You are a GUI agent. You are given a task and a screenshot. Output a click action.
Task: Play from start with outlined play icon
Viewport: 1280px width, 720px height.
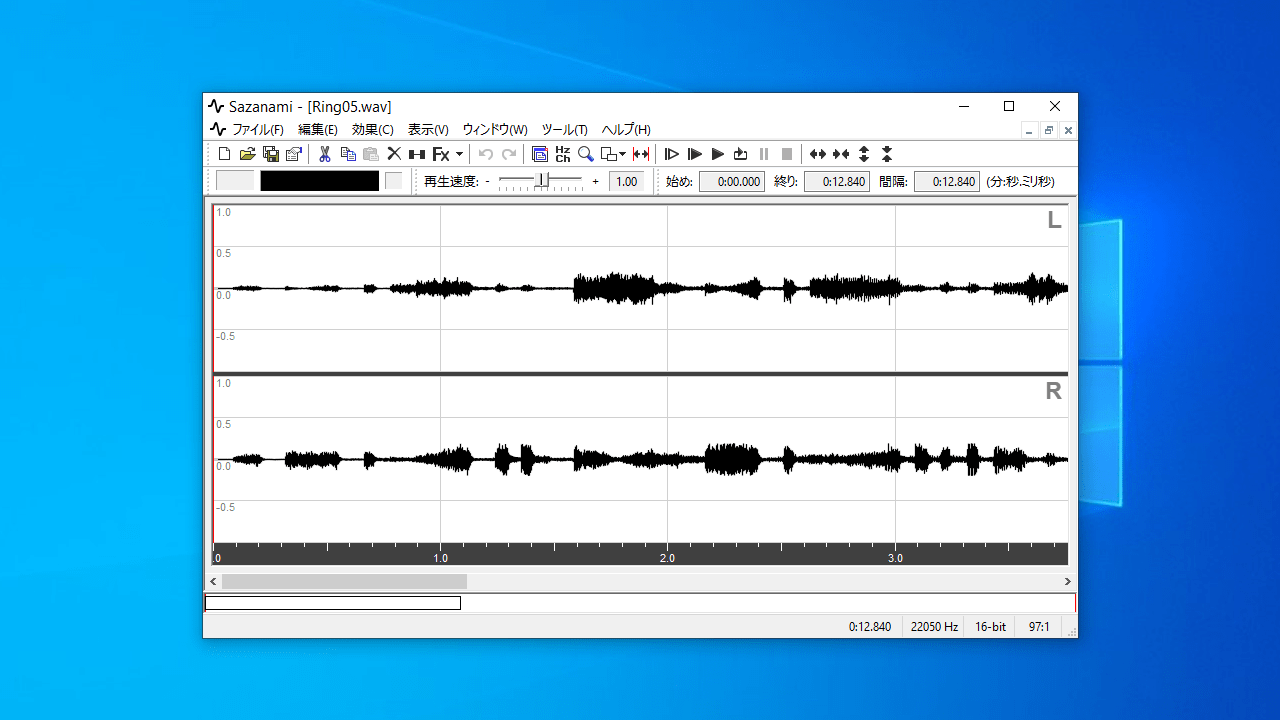point(672,154)
